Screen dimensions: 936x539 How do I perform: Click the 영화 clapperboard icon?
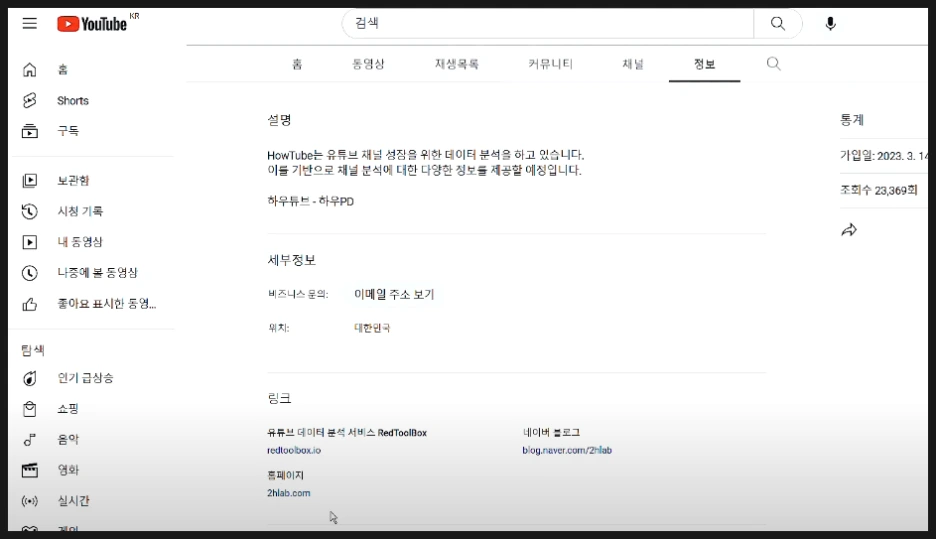(x=29, y=470)
